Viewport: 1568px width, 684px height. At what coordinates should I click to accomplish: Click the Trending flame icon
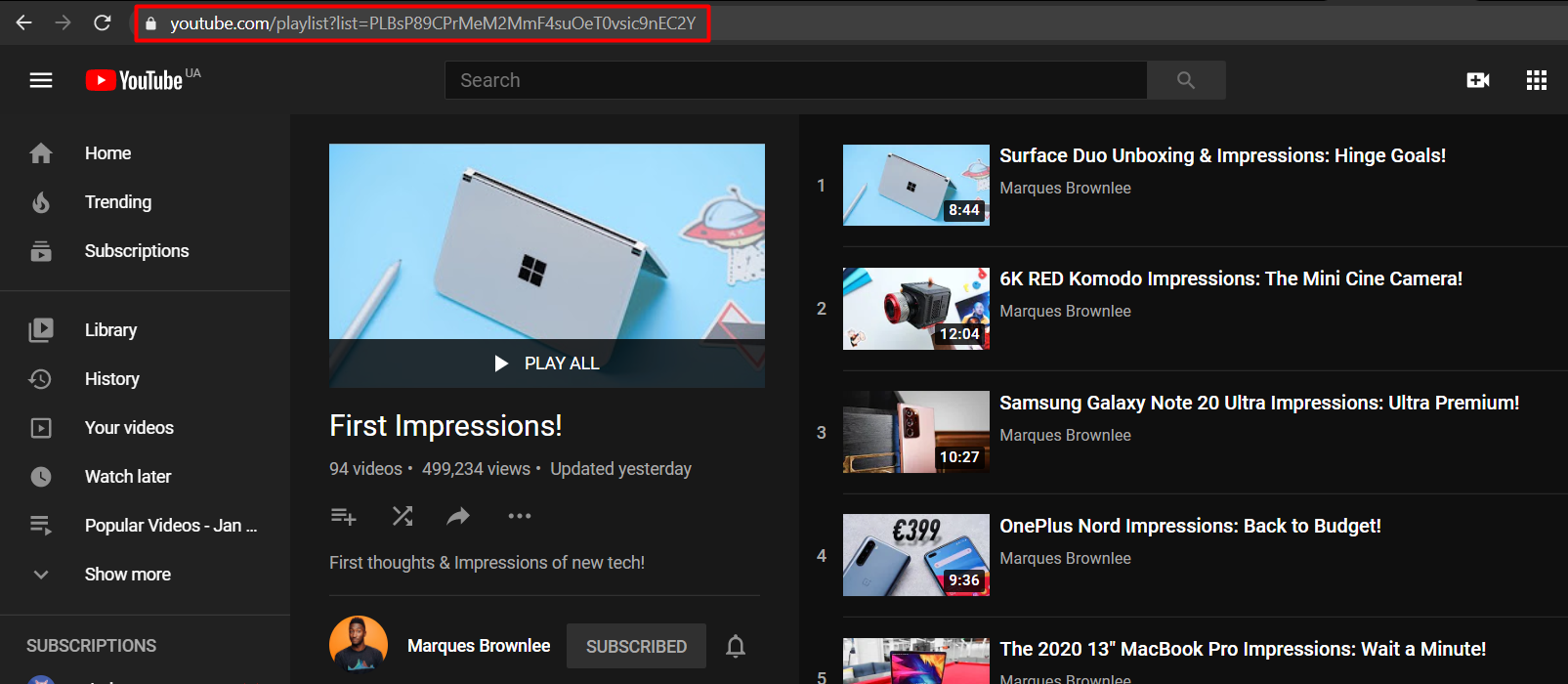click(41, 202)
